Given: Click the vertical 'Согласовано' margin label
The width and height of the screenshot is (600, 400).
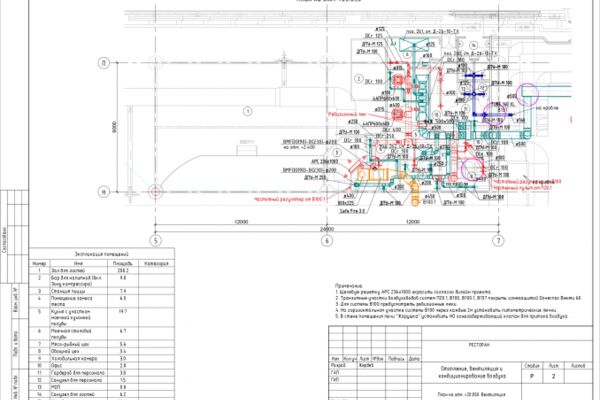Looking at the screenshot, I should point(5,240).
